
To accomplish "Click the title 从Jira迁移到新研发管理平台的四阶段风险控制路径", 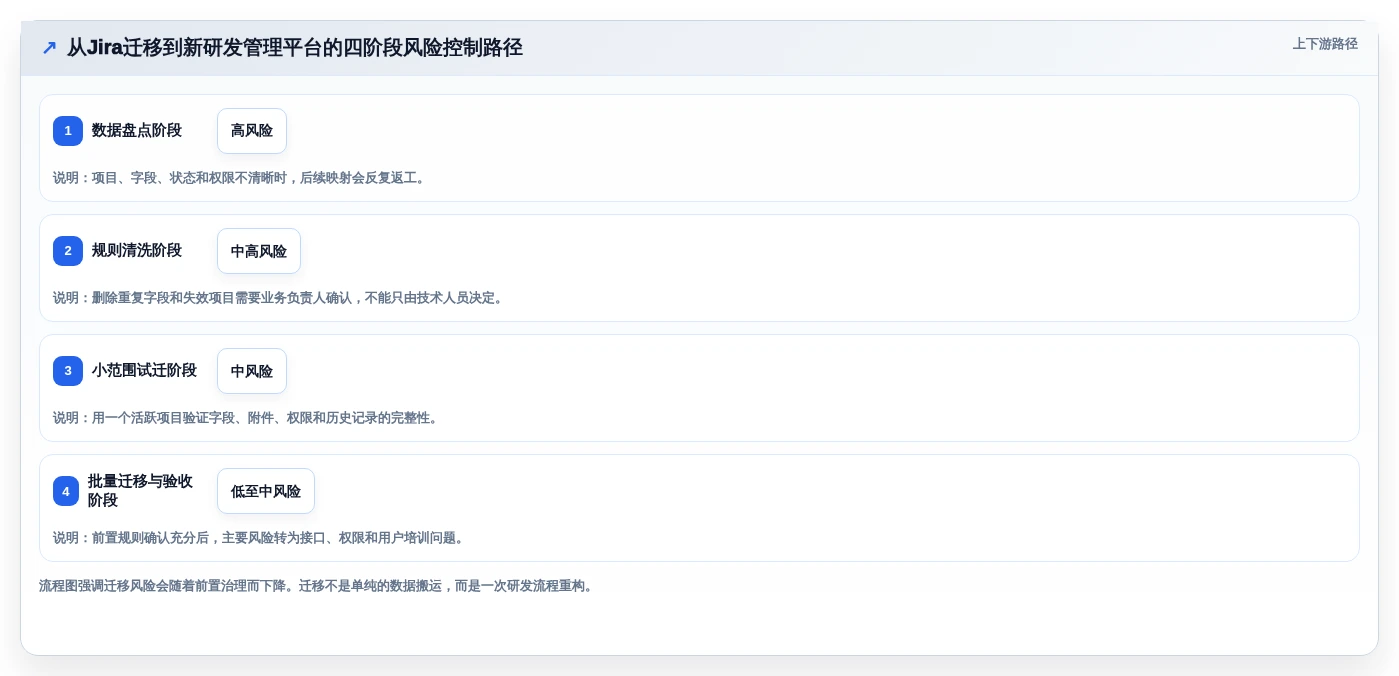I will (295, 48).
